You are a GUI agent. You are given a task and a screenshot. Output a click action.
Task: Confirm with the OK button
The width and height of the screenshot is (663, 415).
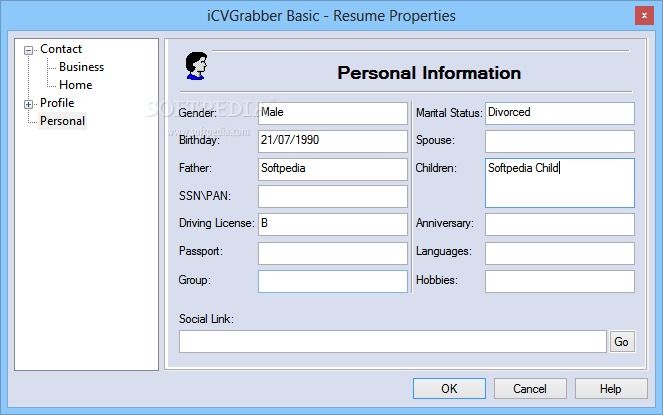449,388
